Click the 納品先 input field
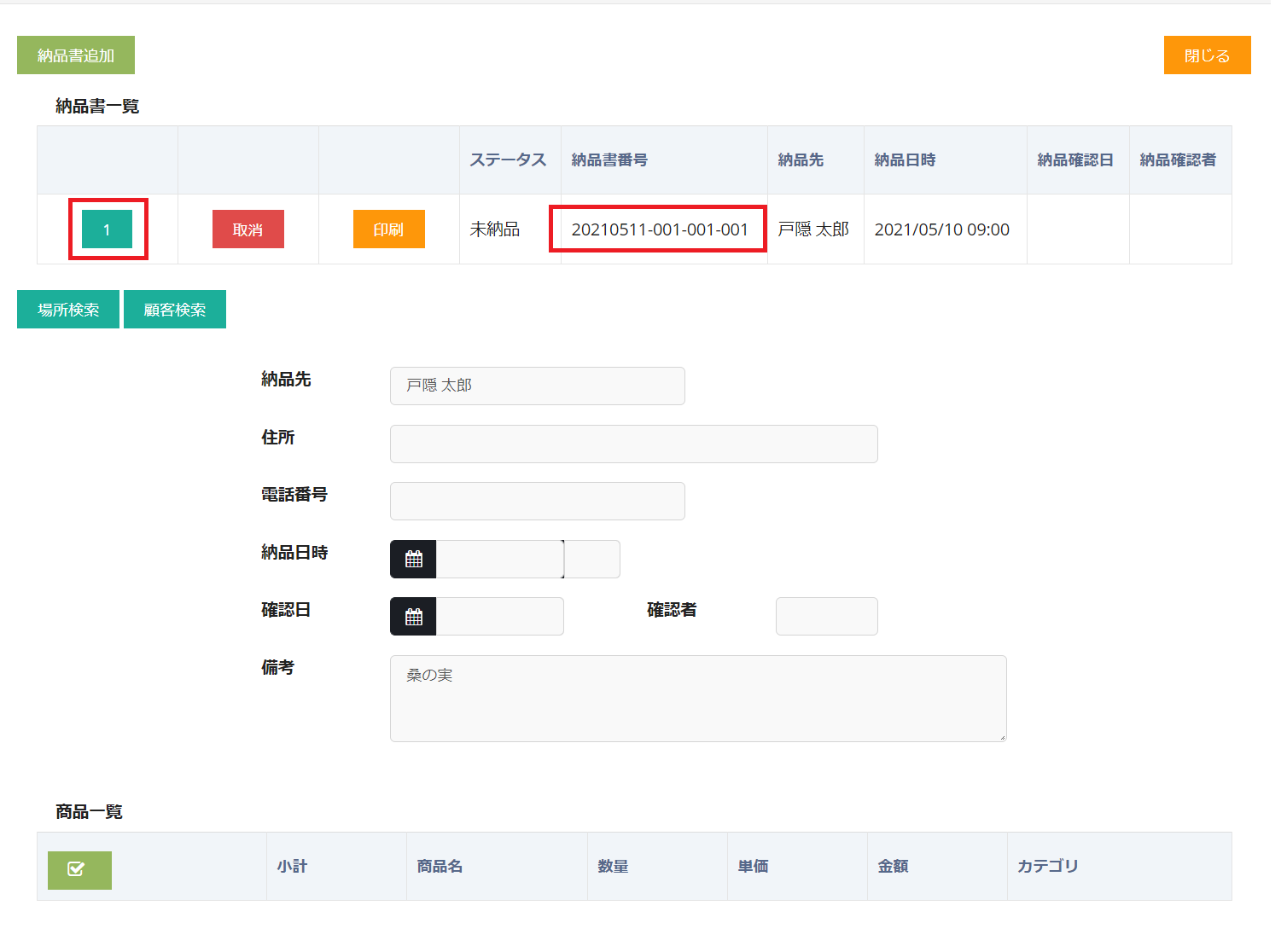Screen dimensions: 1287x952 [x=537, y=386]
